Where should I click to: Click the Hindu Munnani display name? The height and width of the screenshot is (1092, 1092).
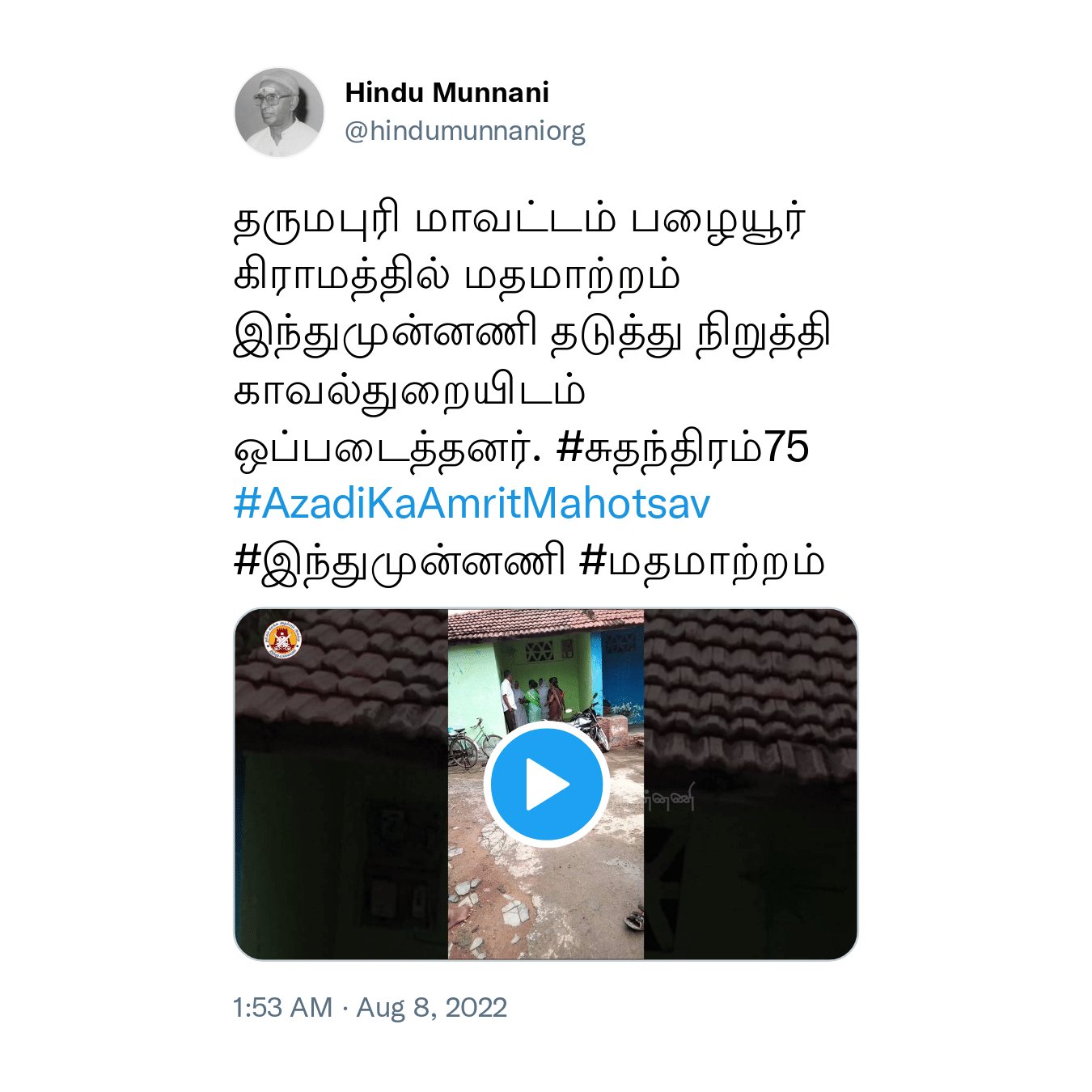tap(447, 93)
